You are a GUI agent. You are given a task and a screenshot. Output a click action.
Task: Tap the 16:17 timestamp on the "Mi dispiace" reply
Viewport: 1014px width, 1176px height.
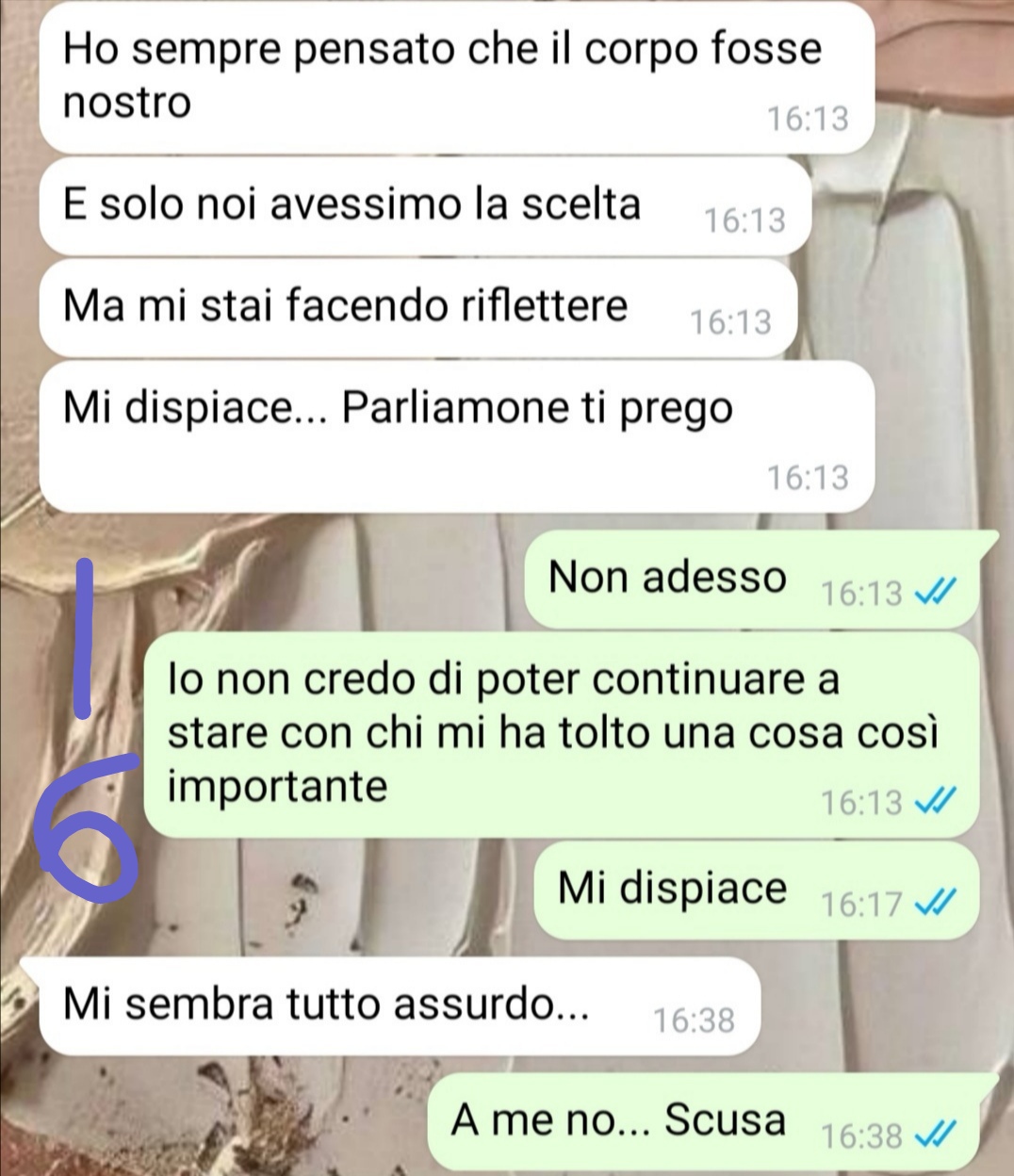pos(861,904)
